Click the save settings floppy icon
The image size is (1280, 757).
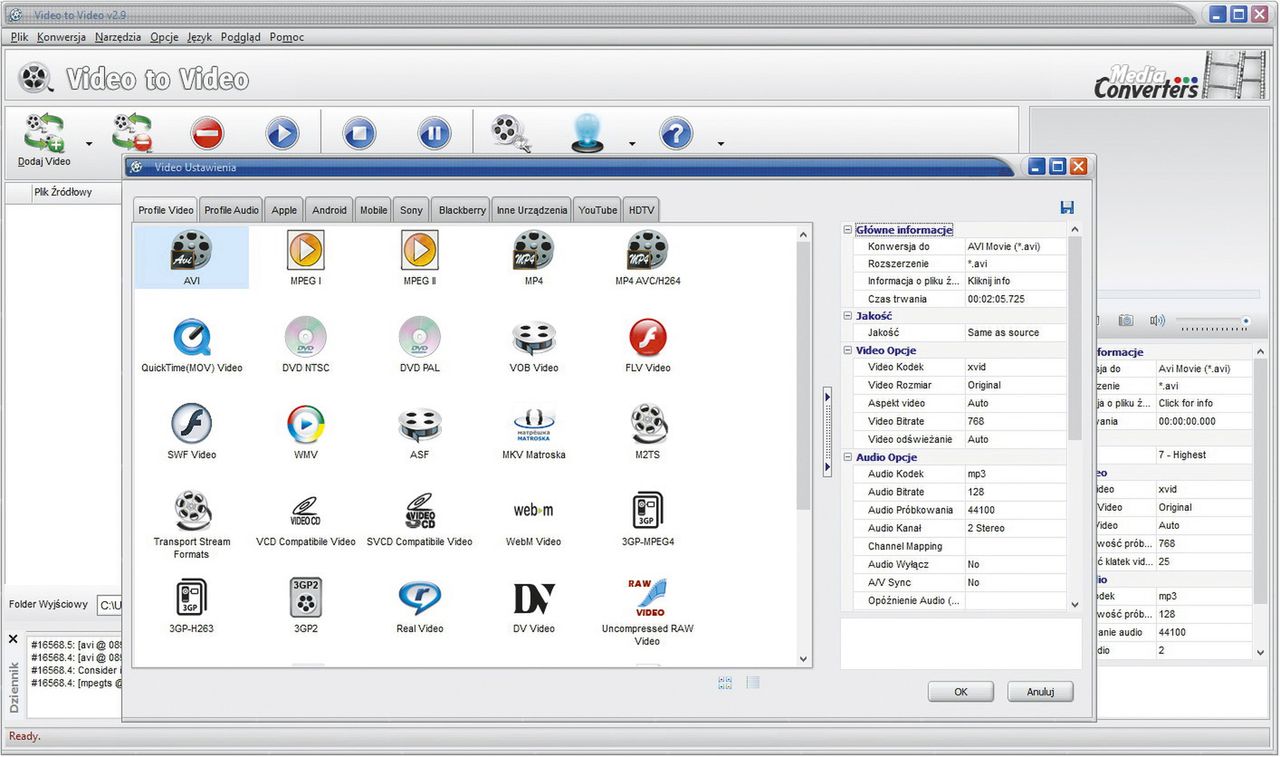(1067, 207)
